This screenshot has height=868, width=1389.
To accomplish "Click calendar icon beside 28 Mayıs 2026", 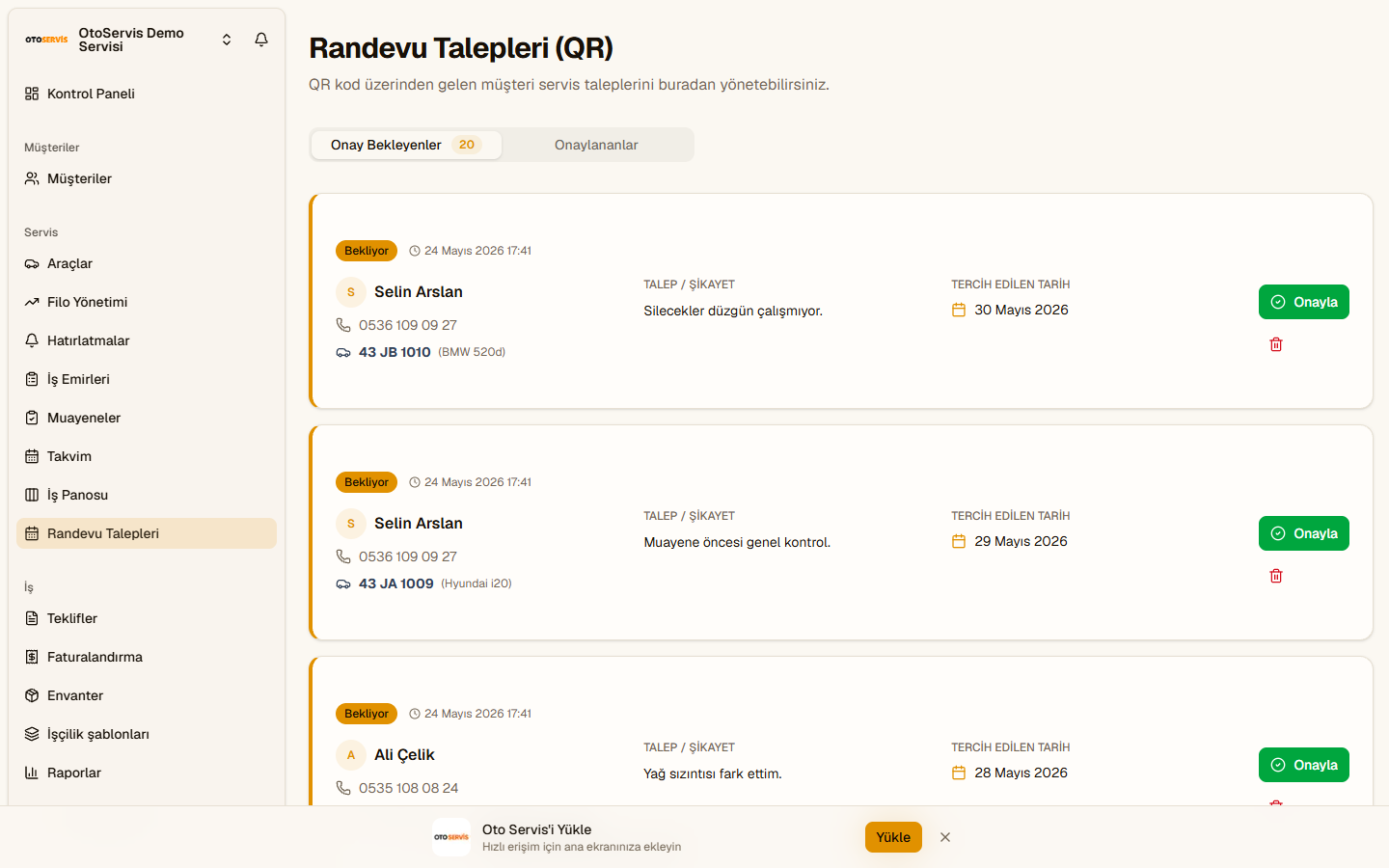I will point(959,773).
